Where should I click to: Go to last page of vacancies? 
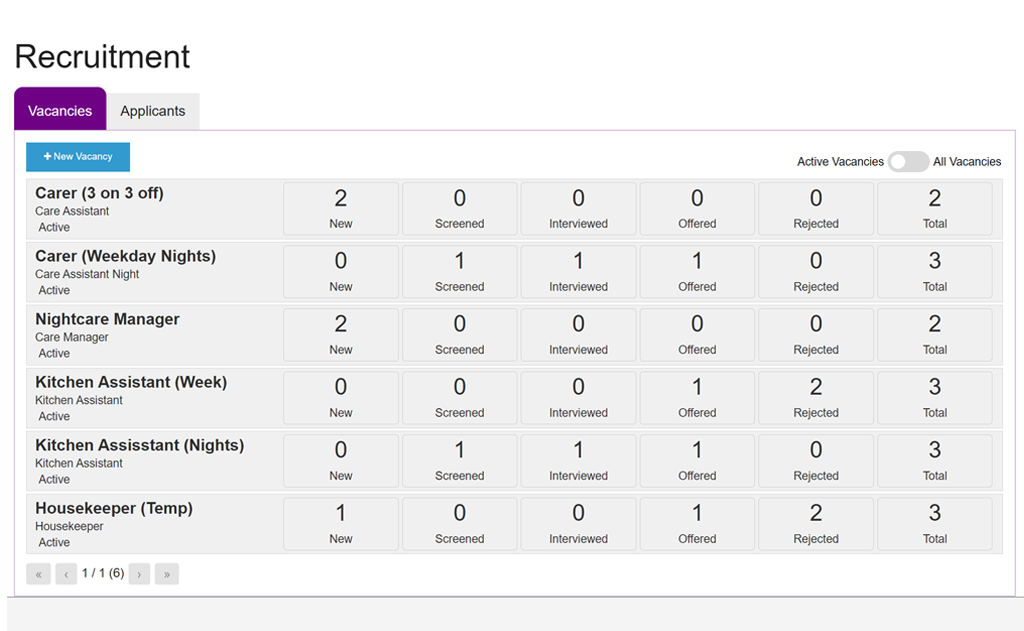pyautogui.click(x=167, y=574)
